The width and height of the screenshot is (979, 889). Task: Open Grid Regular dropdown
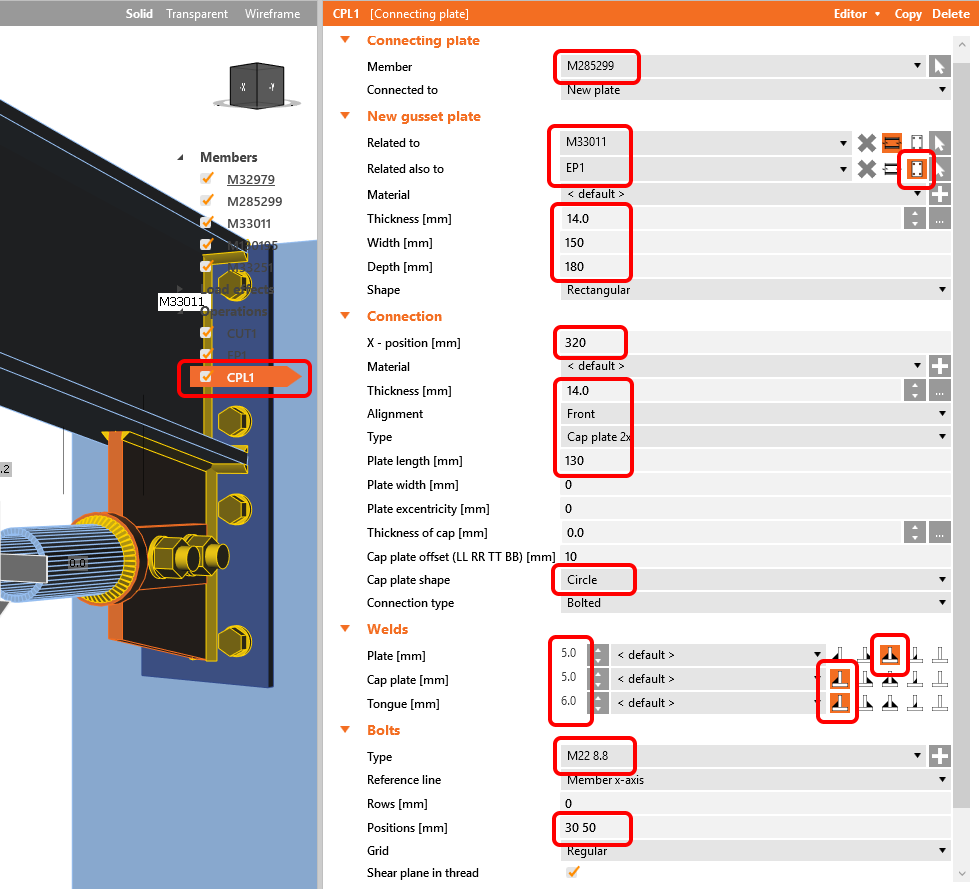942,850
